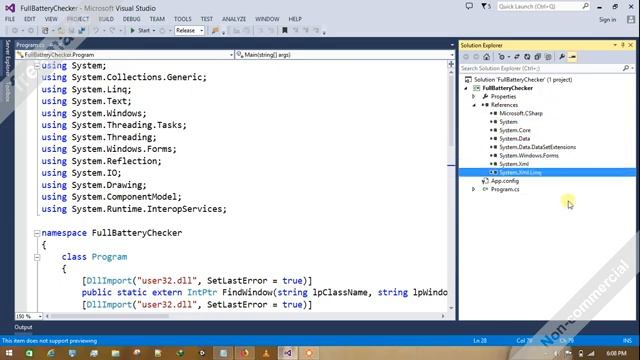Screen dimensions: 640x360
Task: Open the TOOLS menu
Action: coord(182,19)
